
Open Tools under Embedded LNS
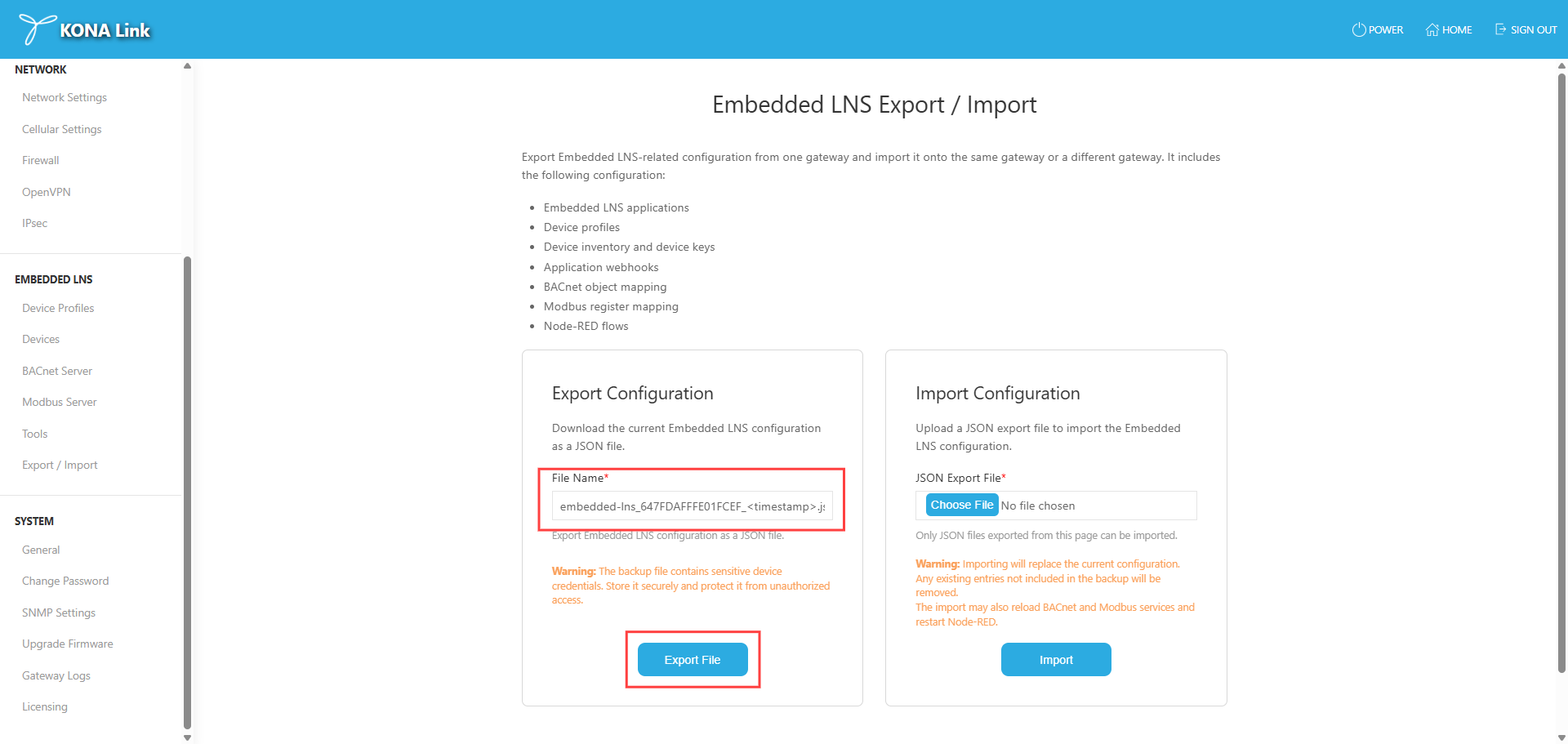pyautogui.click(x=35, y=434)
